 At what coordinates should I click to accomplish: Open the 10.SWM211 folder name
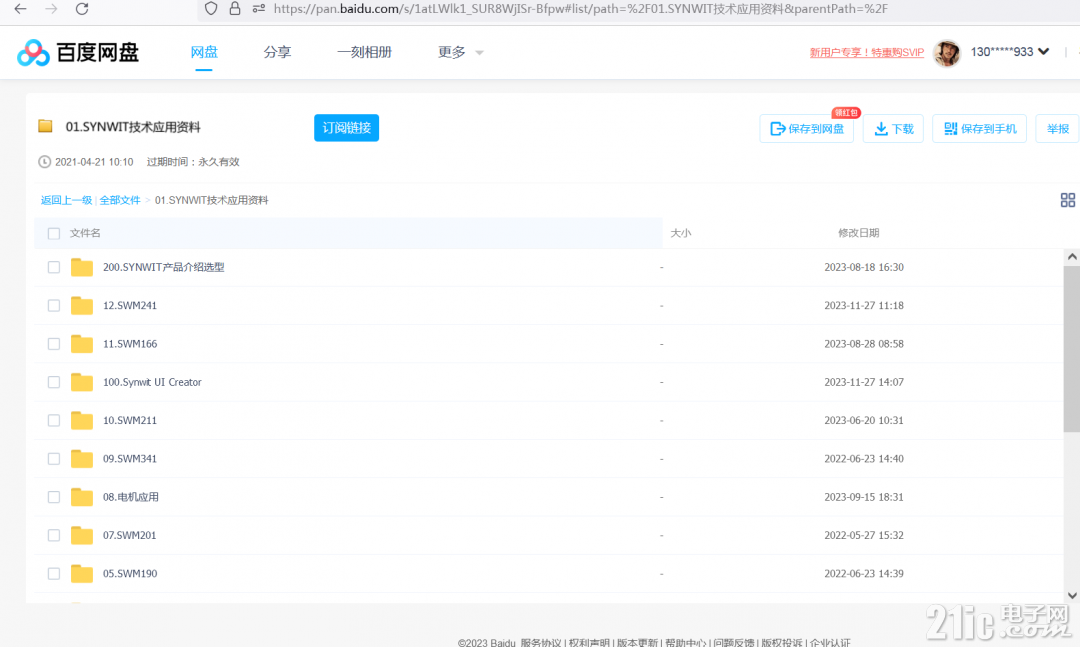click(x=129, y=420)
